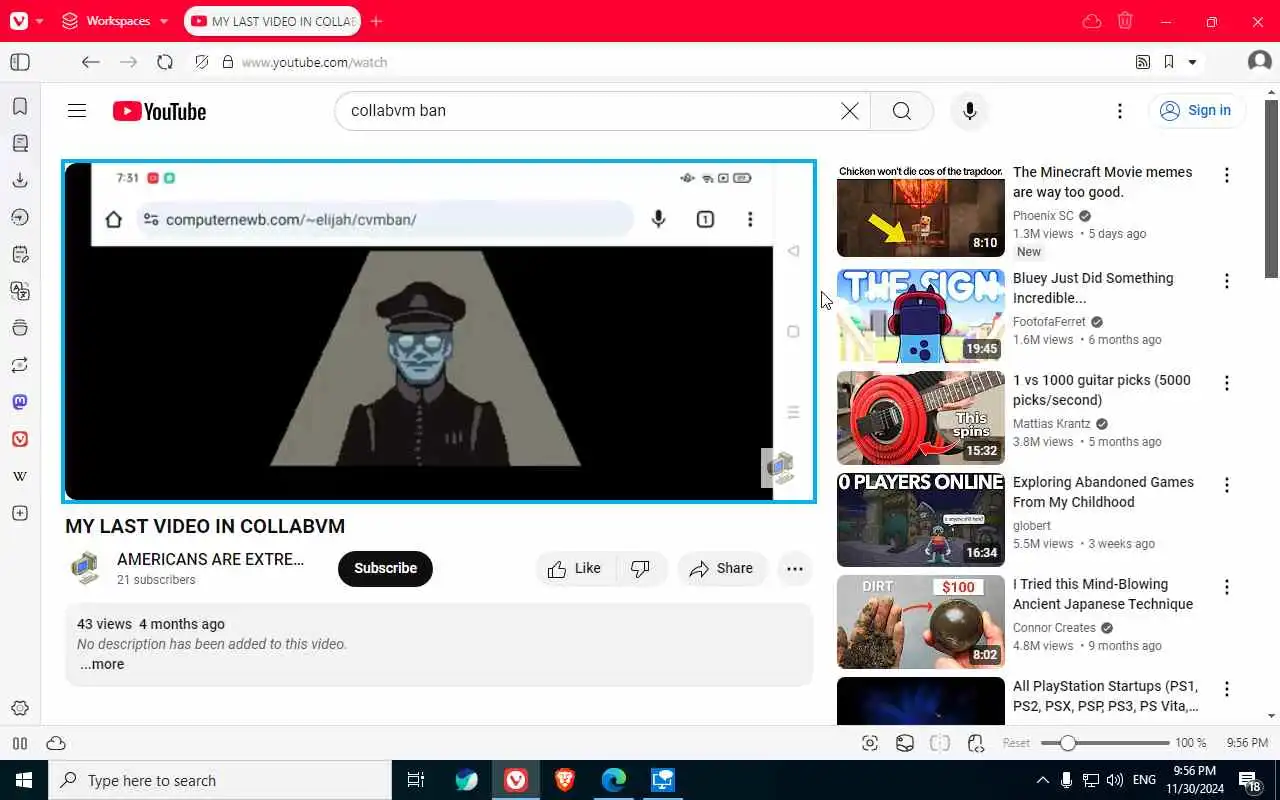This screenshot has width=1280, height=800.
Task: Bookmark this page with bookmark icon
Action: coord(1168,62)
